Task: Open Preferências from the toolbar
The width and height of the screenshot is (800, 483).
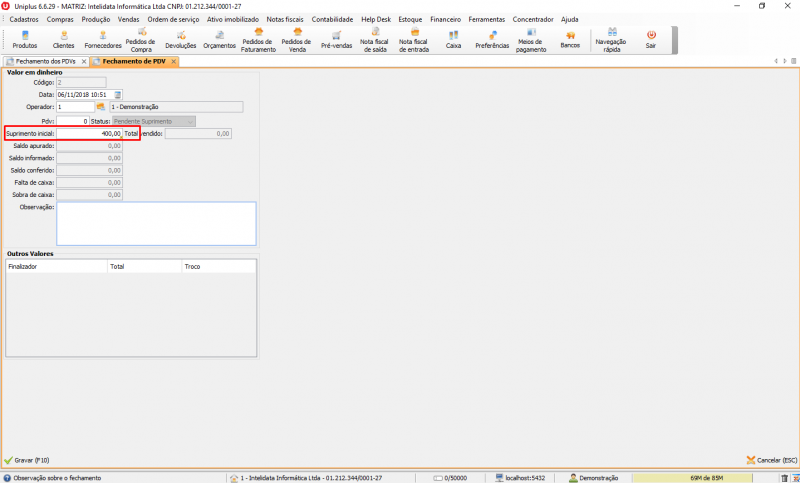Action: tap(492, 39)
